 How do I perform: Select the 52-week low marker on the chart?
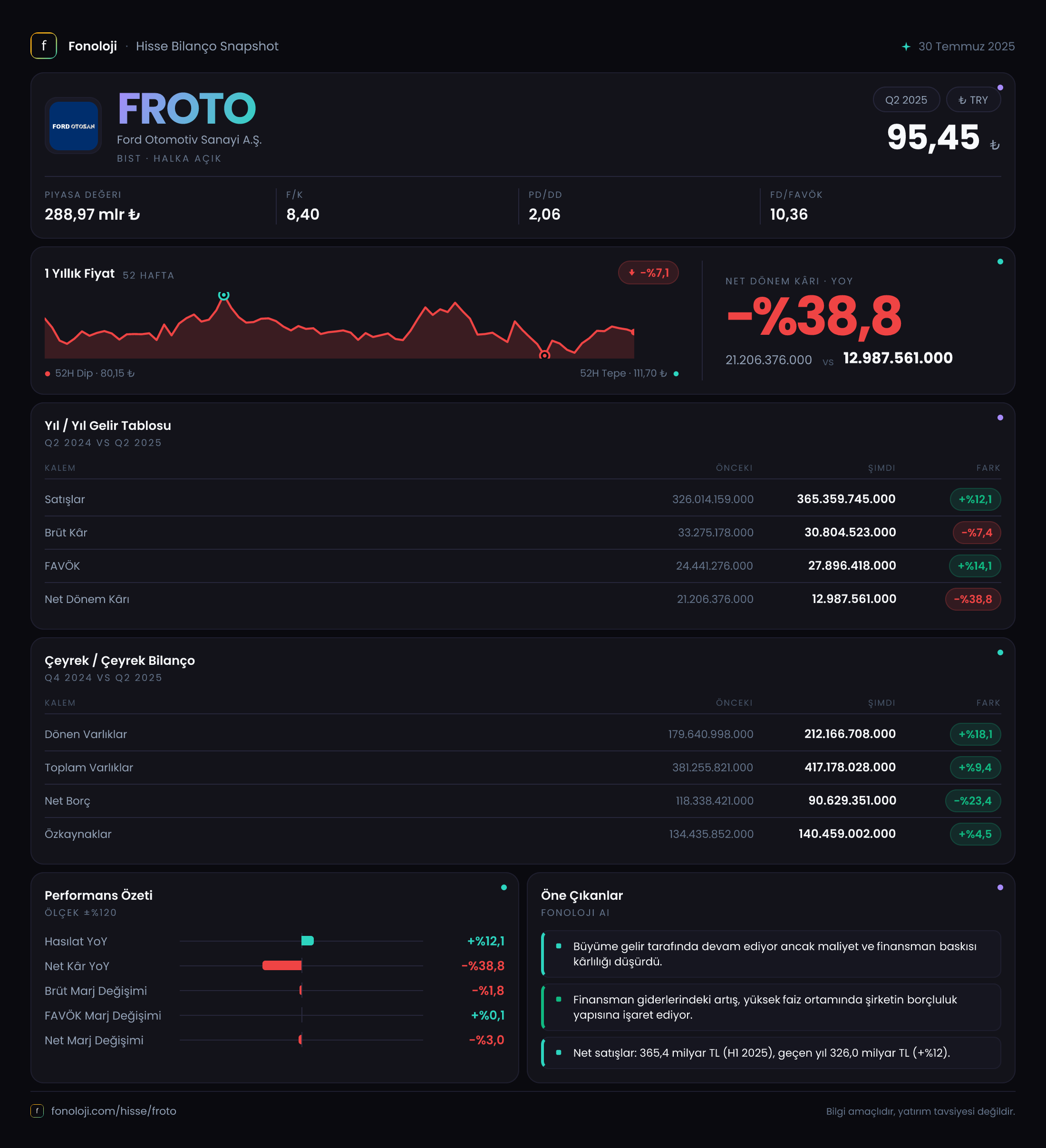tap(545, 355)
